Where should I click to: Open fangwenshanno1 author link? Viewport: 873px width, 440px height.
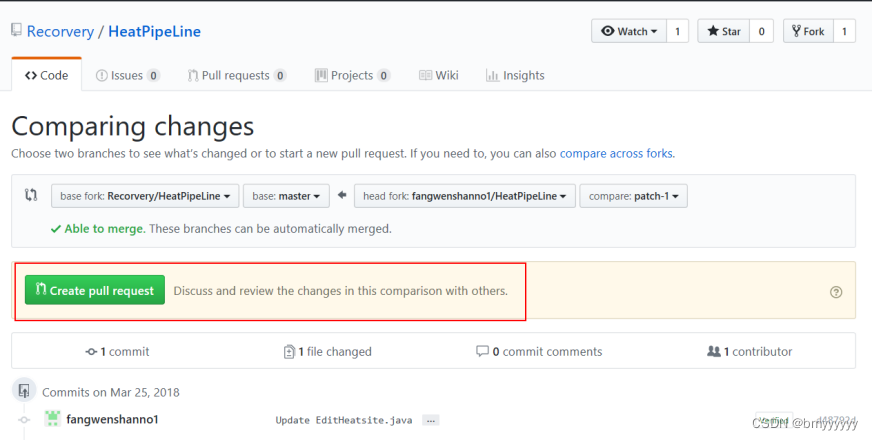112,419
